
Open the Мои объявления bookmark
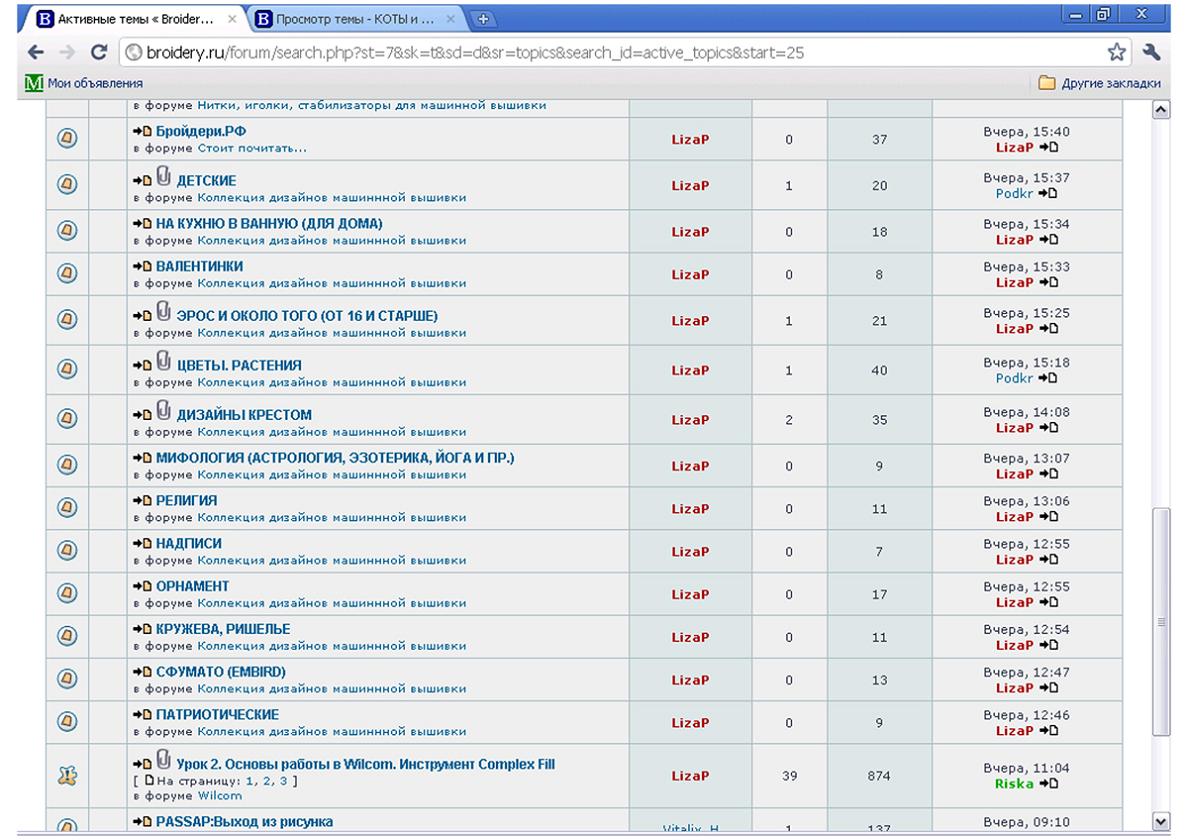click(95, 83)
